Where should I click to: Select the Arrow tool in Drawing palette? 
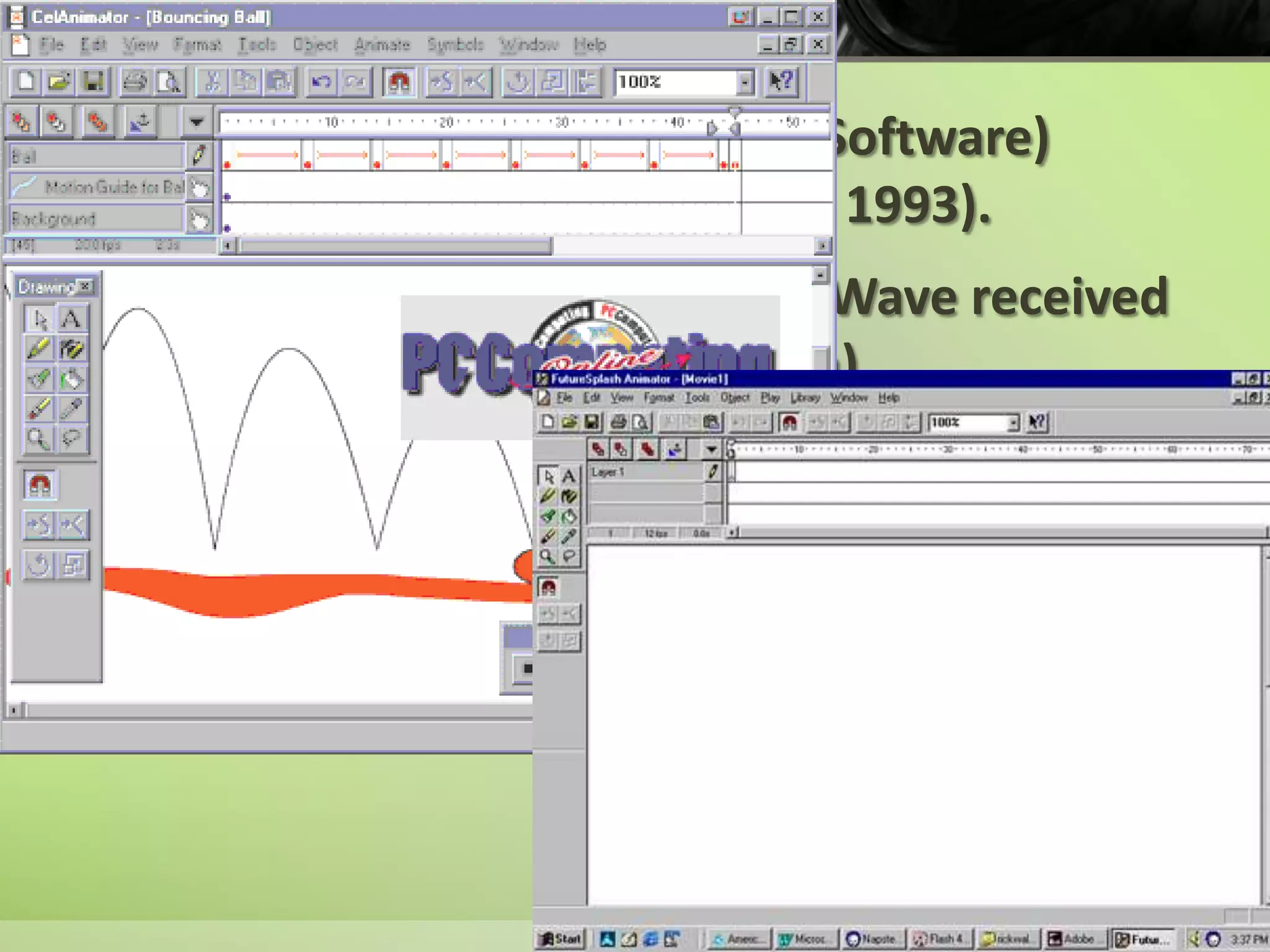40,320
